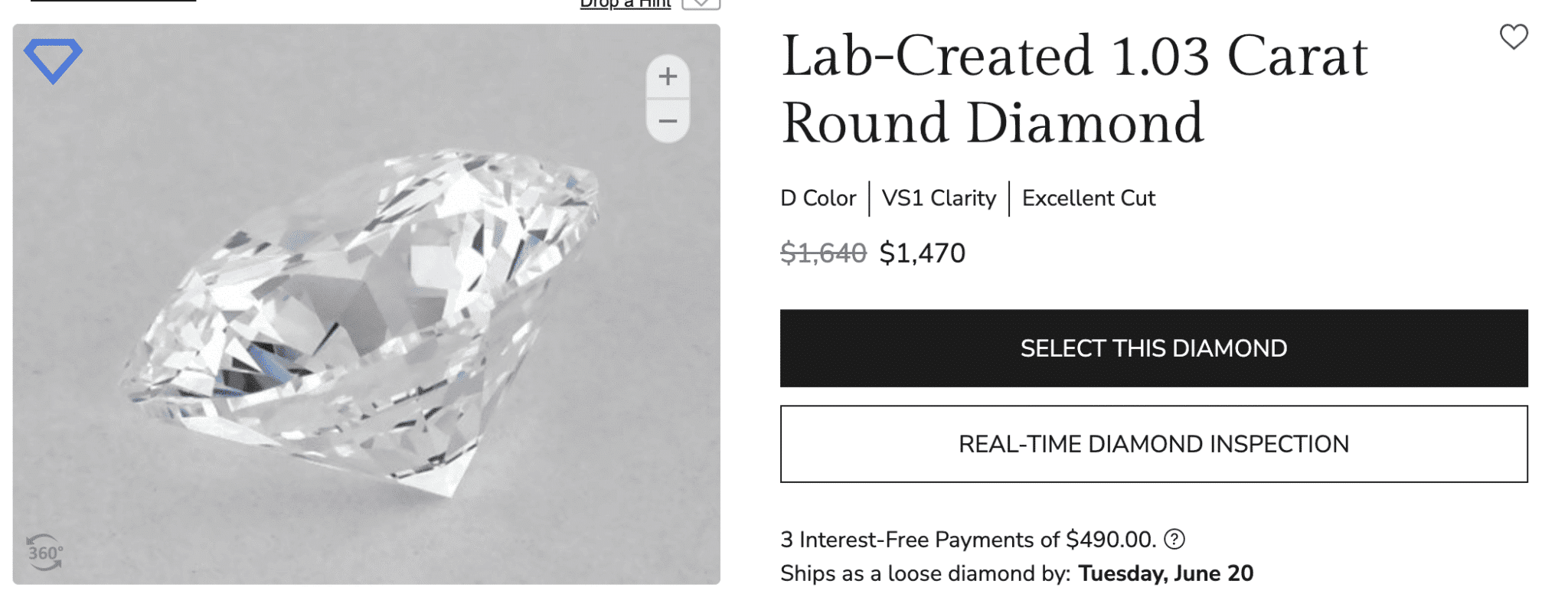This screenshot has height=607, width=1568.
Task: Open Real-Time Diamond Inspection
Action: point(1153,444)
